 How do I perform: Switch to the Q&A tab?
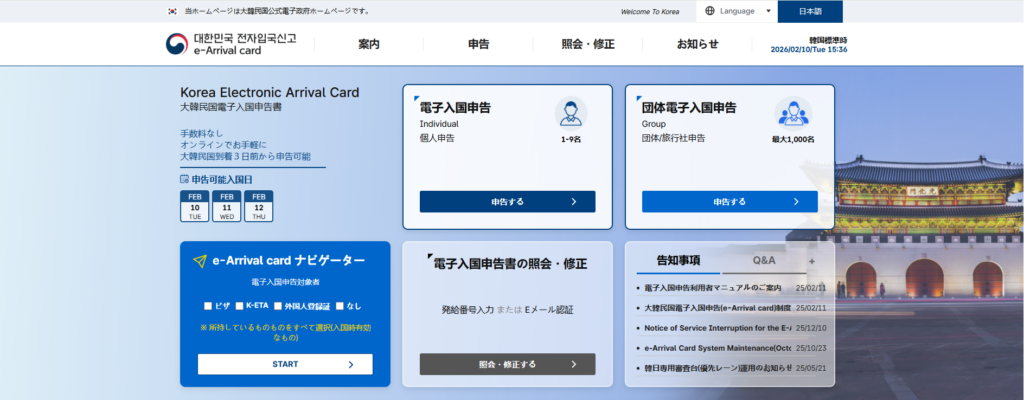[x=764, y=261]
